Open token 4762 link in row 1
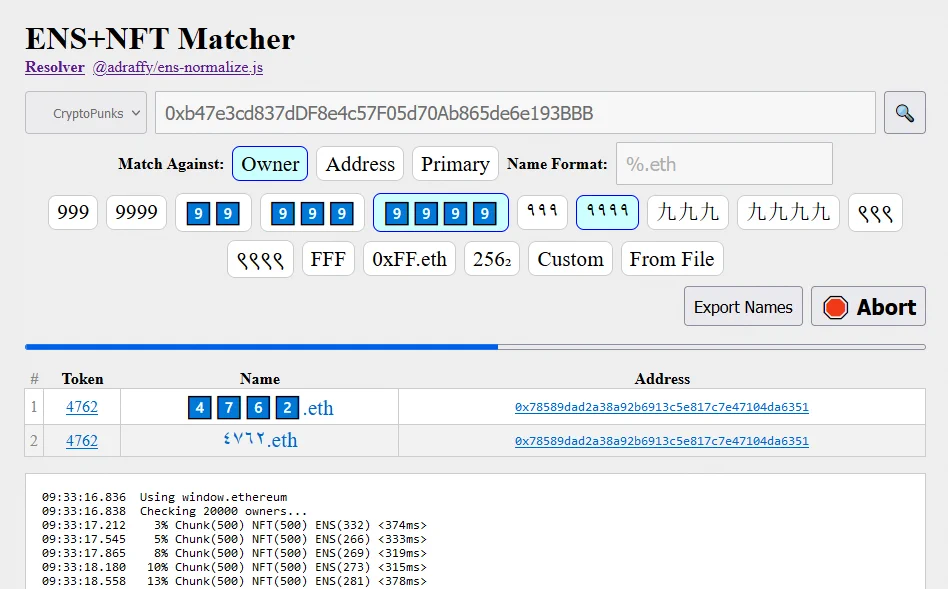The image size is (948, 589). [x=82, y=407]
